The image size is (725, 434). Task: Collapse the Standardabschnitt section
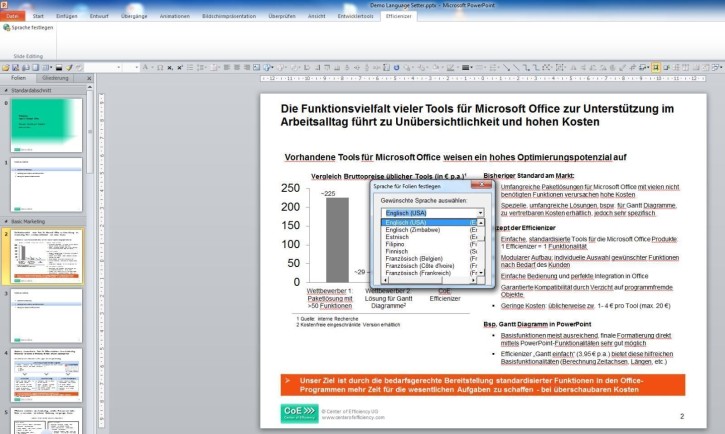(x=6, y=91)
